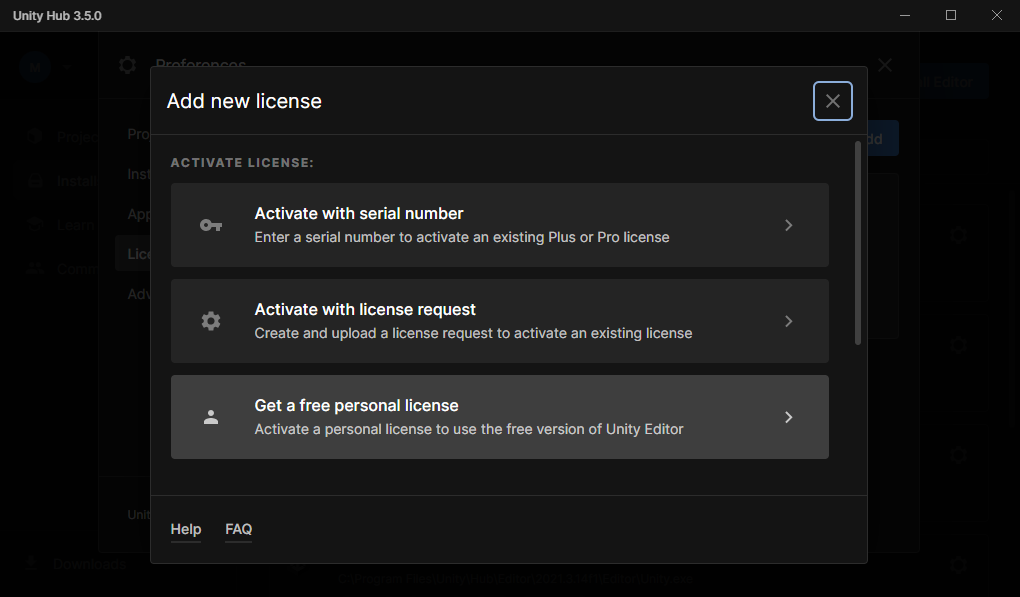The height and width of the screenshot is (597, 1020).
Task: Maximize the Unity Hub window
Action: coord(951,16)
